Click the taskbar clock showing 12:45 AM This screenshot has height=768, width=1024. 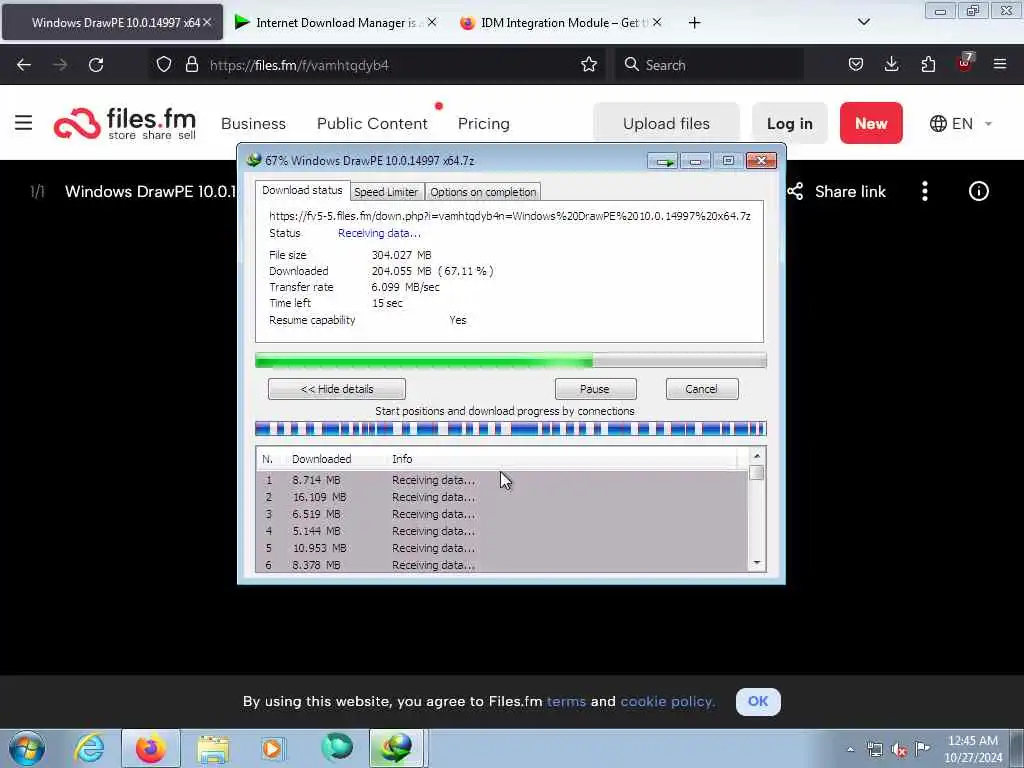[973, 749]
